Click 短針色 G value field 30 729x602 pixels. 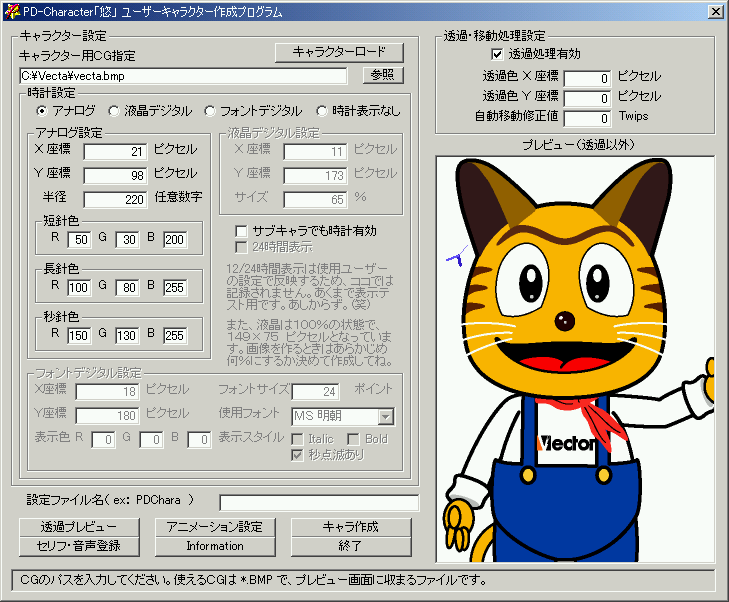pos(127,240)
